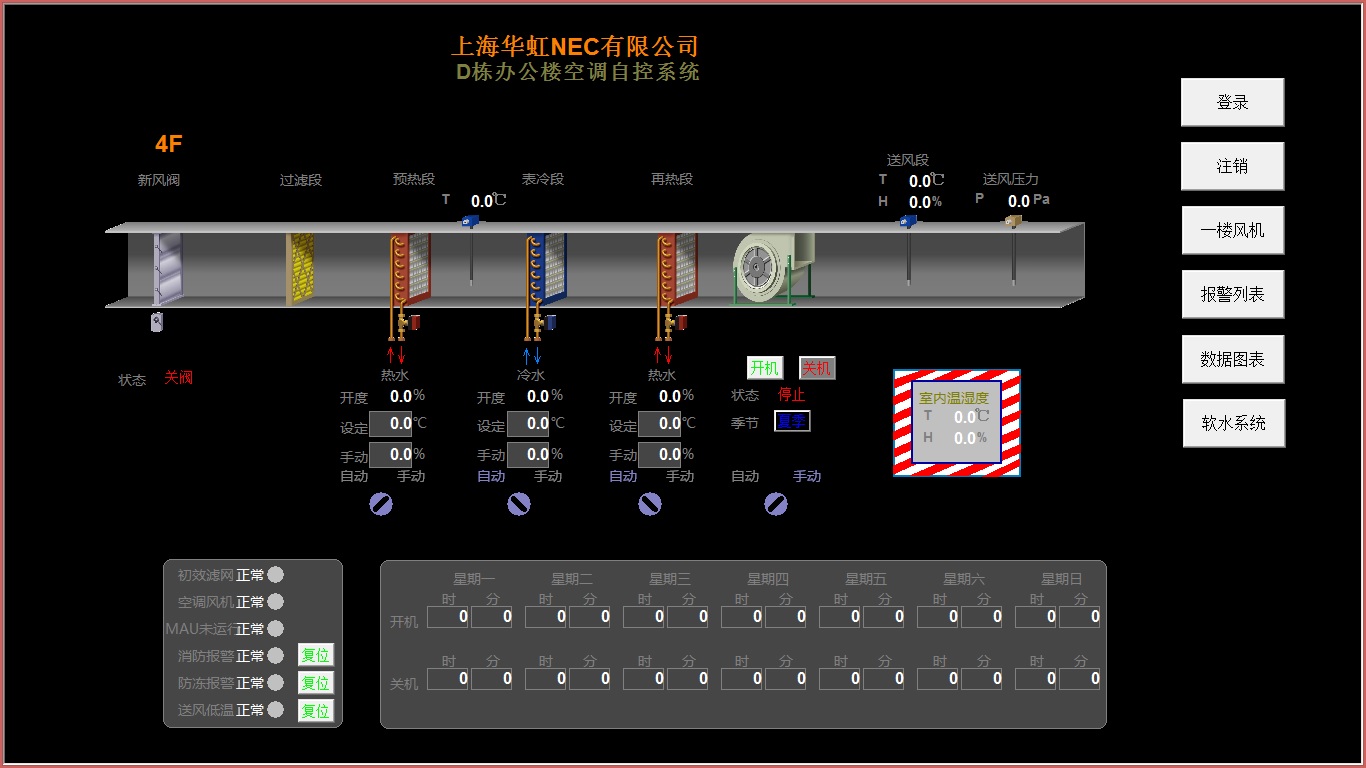The height and width of the screenshot is (768, 1366).
Task: Click the reheat hot water flow arrows
Action: pyautogui.click(x=663, y=355)
